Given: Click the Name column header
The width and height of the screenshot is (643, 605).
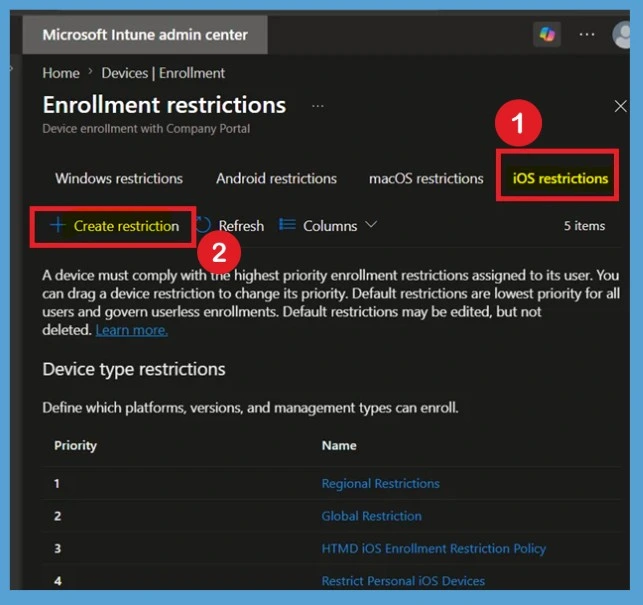Looking at the screenshot, I should pos(339,445).
